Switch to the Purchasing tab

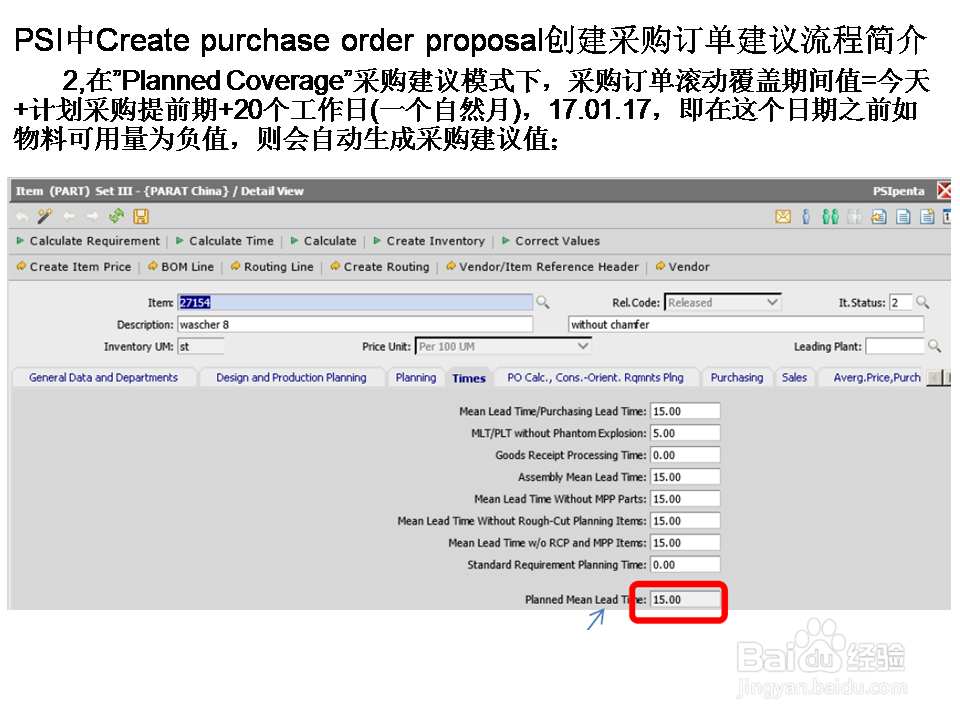click(x=737, y=377)
